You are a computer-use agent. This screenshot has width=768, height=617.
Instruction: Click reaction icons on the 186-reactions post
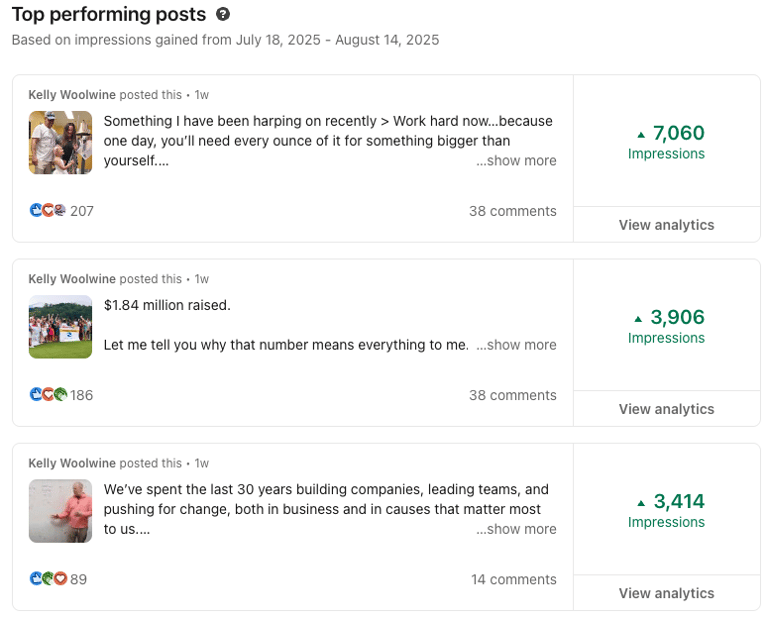(48, 395)
